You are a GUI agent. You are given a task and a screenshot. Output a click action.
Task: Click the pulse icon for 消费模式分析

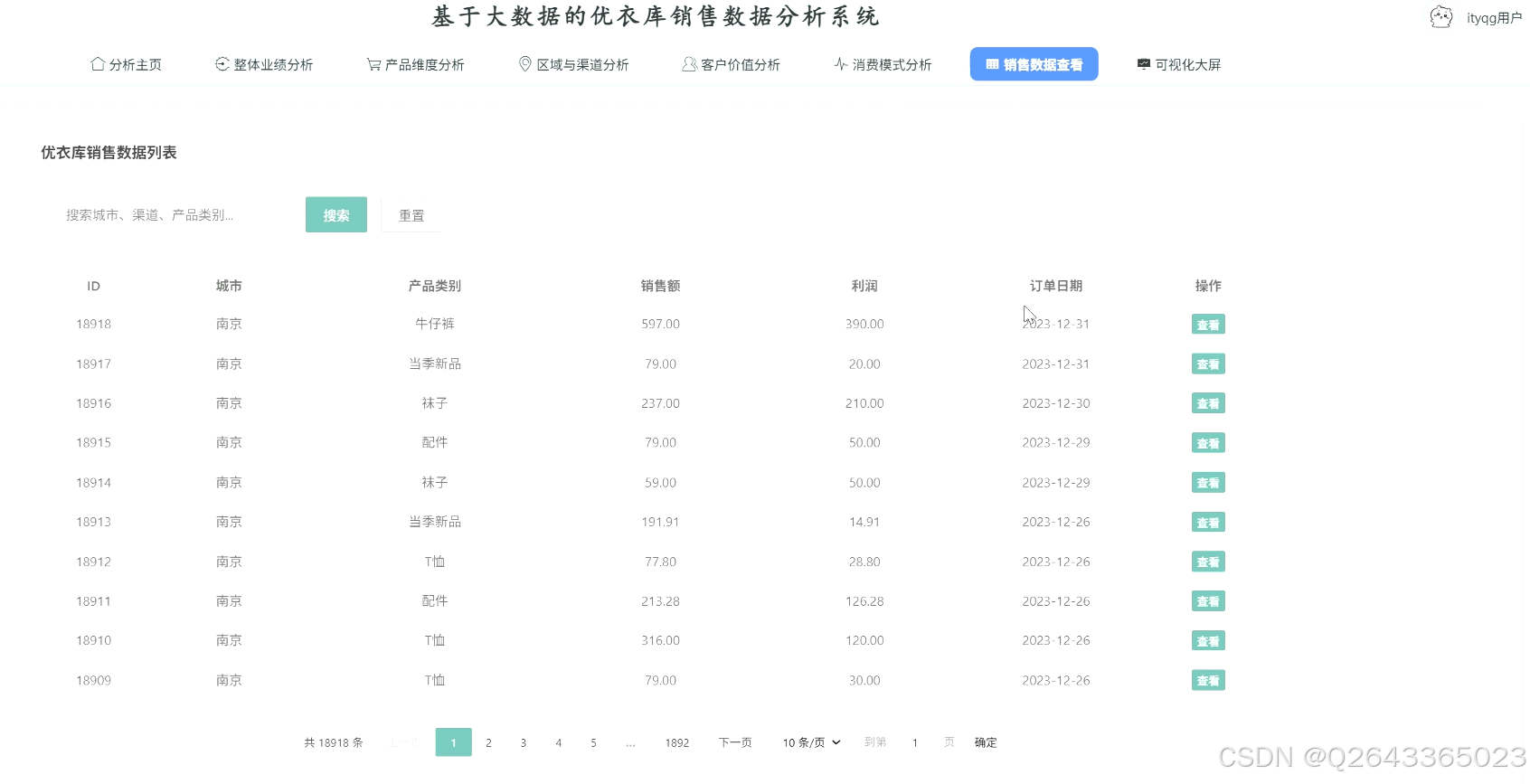(841, 64)
